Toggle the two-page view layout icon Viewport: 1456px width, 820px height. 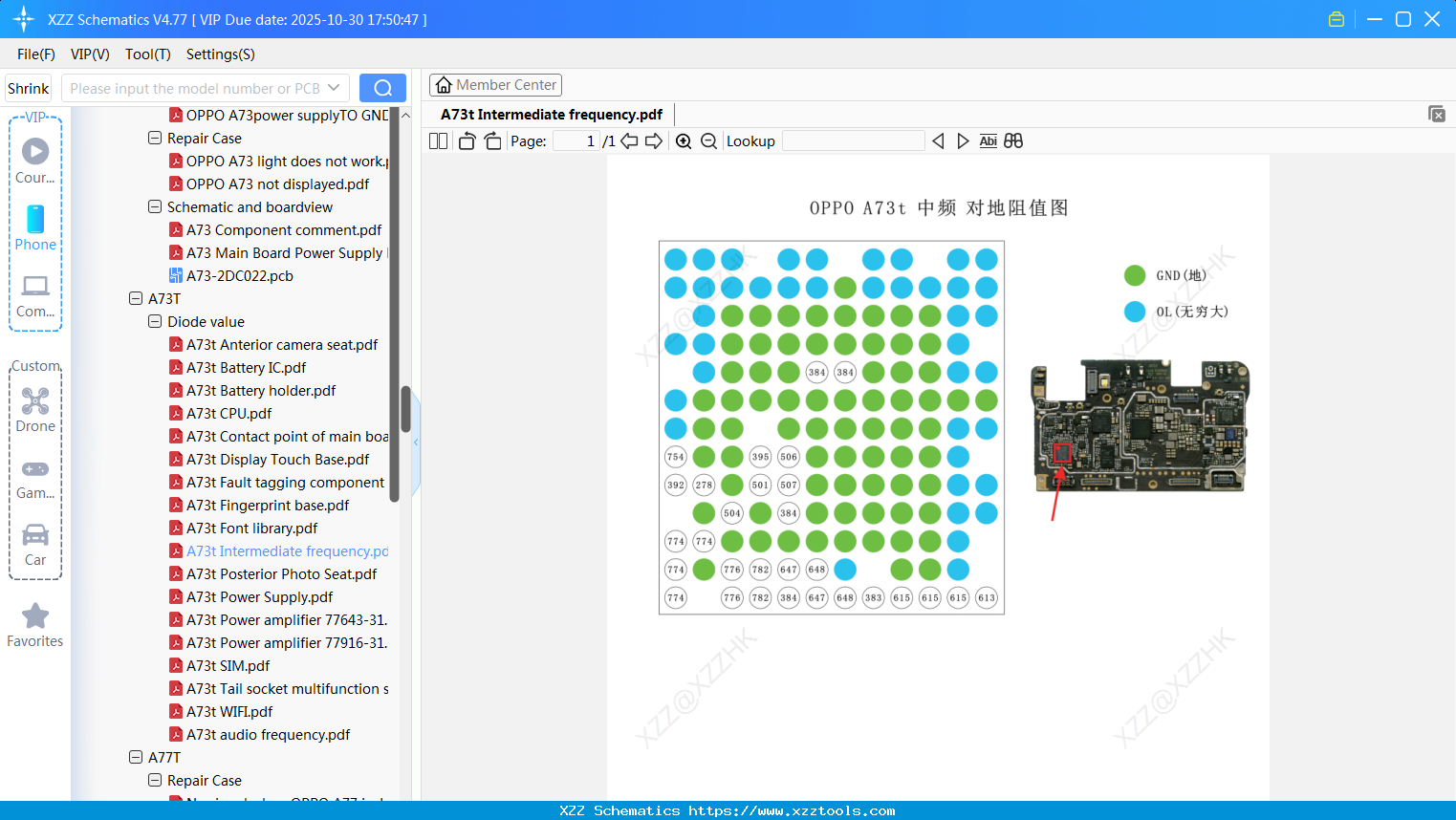tap(439, 141)
